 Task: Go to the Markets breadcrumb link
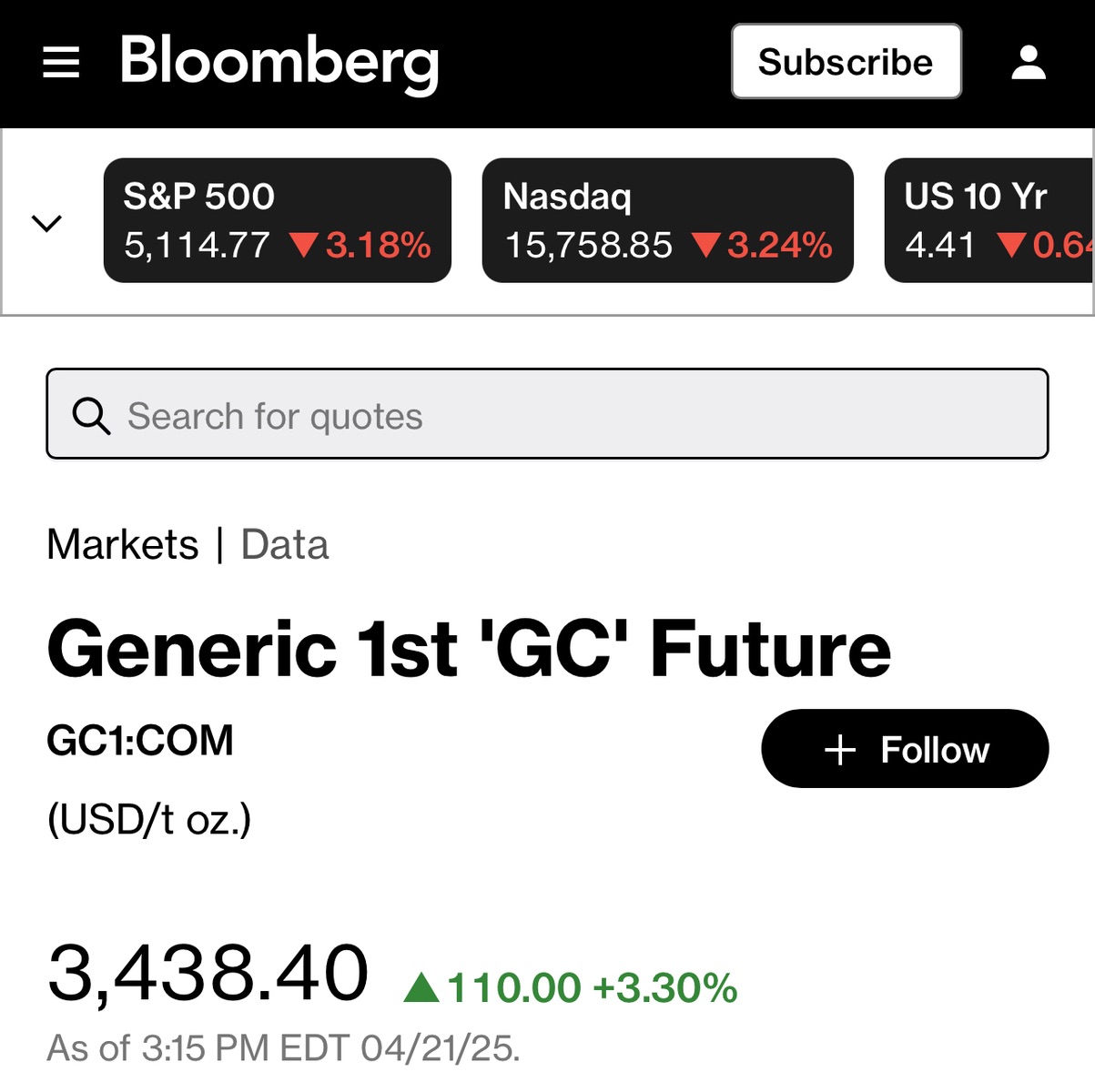tap(123, 544)
